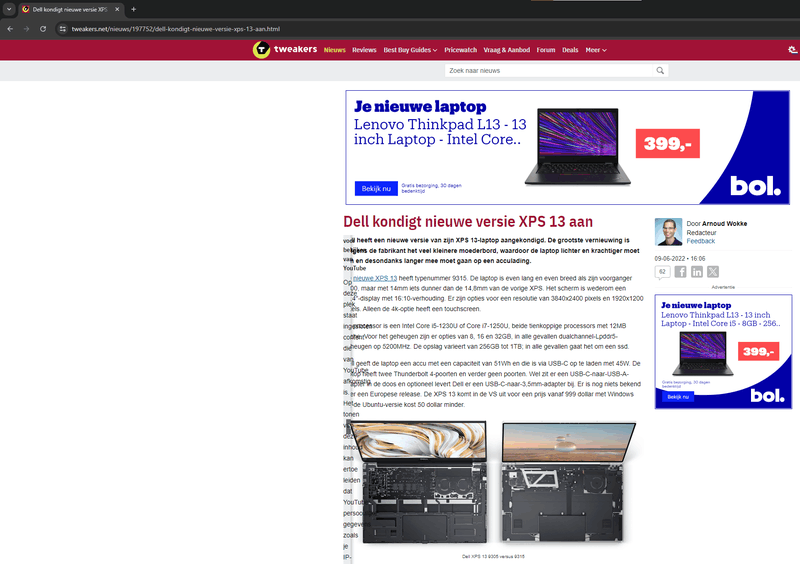Share article on Facebook icon

680,272
